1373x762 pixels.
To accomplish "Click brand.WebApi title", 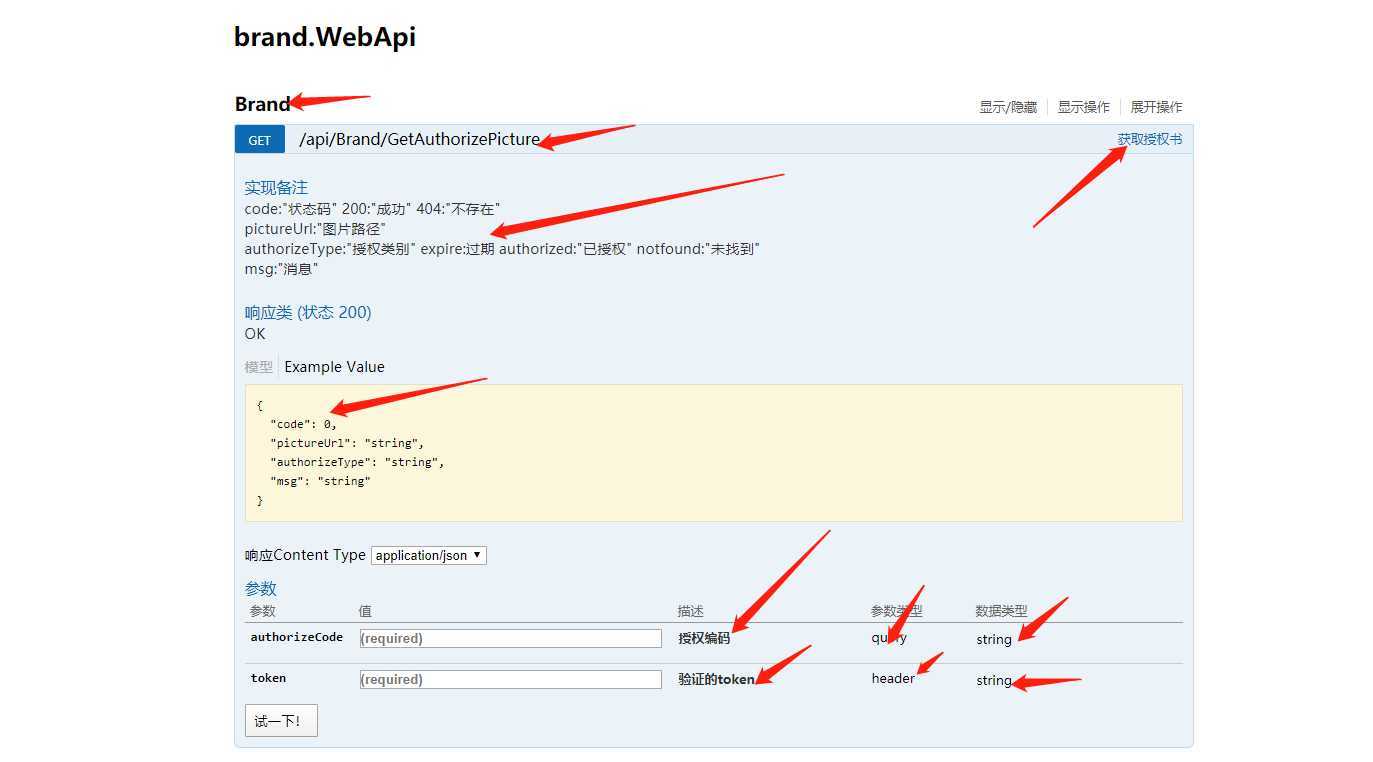I will pos(325,37).
